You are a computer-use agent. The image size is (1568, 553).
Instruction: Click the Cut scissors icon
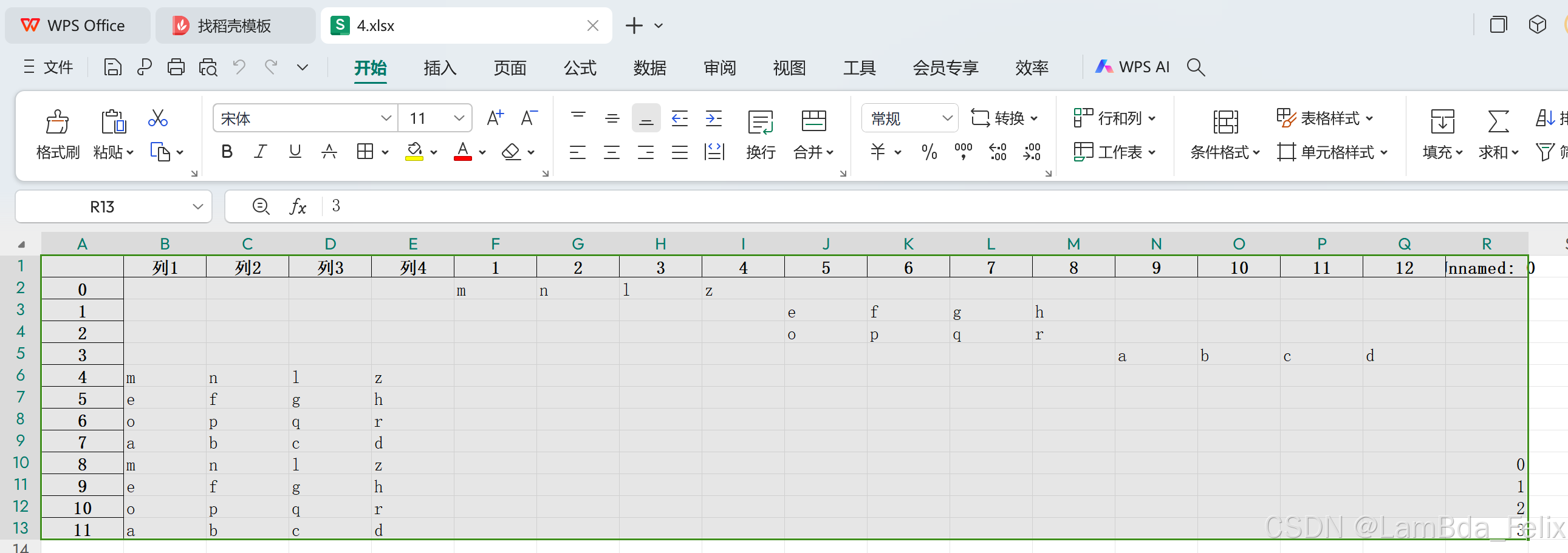pyautogui.click(x=158, y=118)
